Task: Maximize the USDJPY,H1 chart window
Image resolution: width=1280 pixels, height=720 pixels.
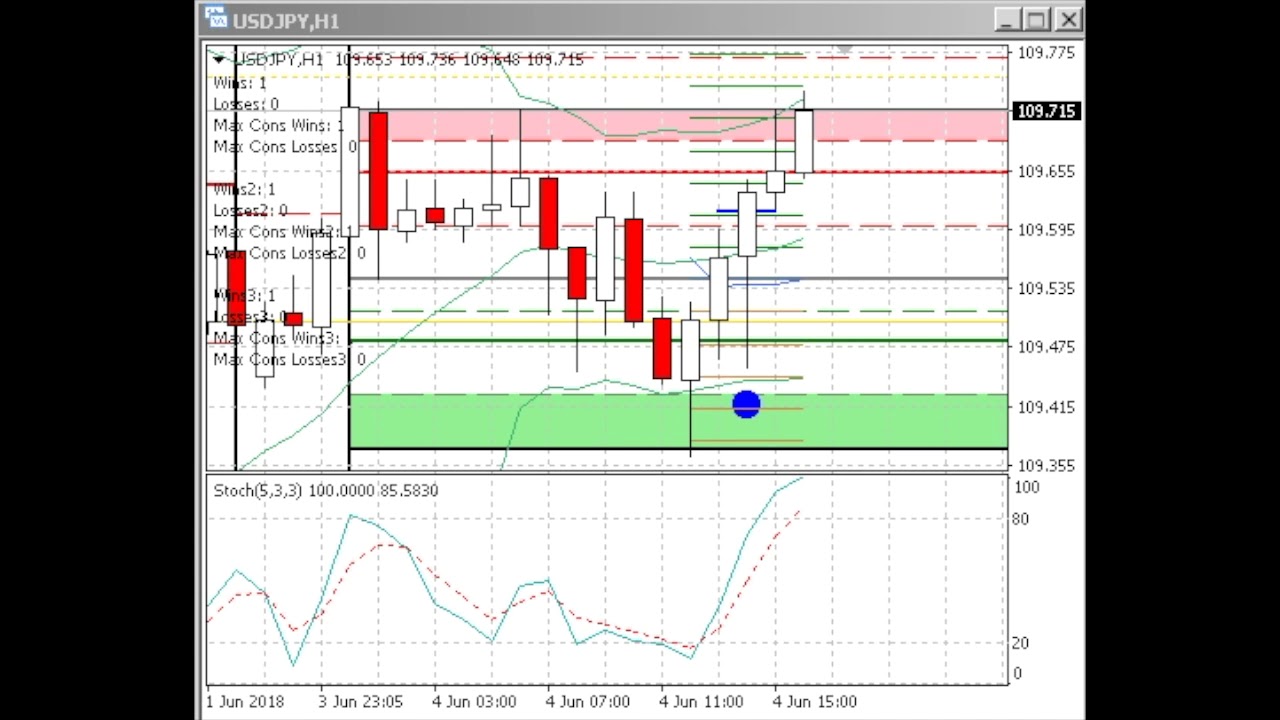Action: pyautogui.click(x=1037, y=20)
